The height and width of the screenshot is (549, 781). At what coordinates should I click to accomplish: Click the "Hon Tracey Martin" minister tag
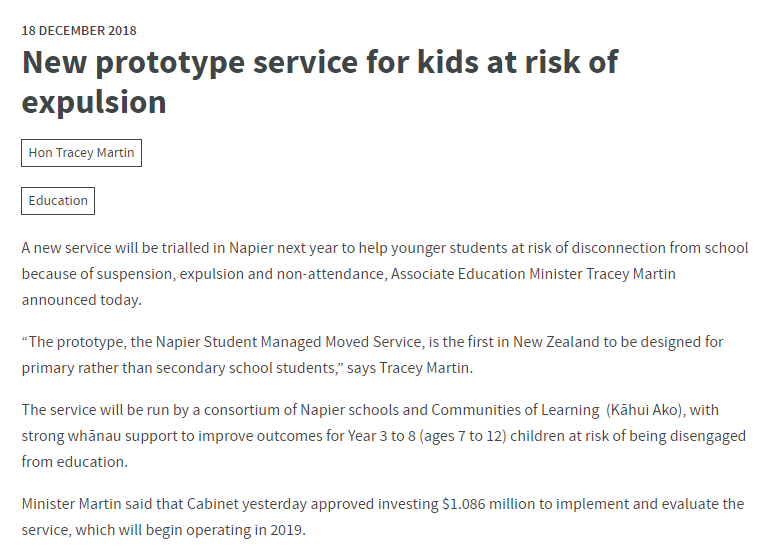81,153
